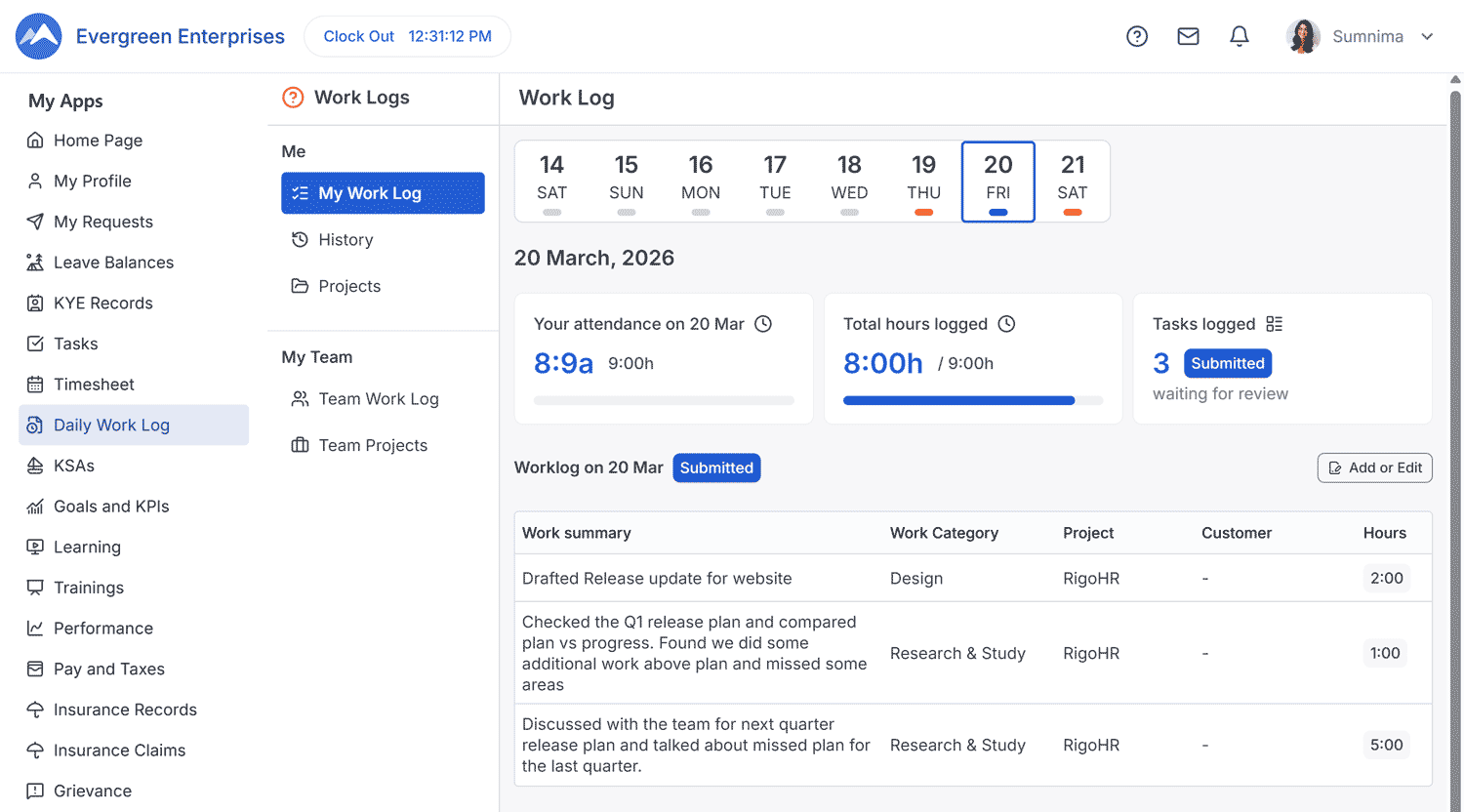Click Sumnima's profile avatar picture

(1303, 36)
